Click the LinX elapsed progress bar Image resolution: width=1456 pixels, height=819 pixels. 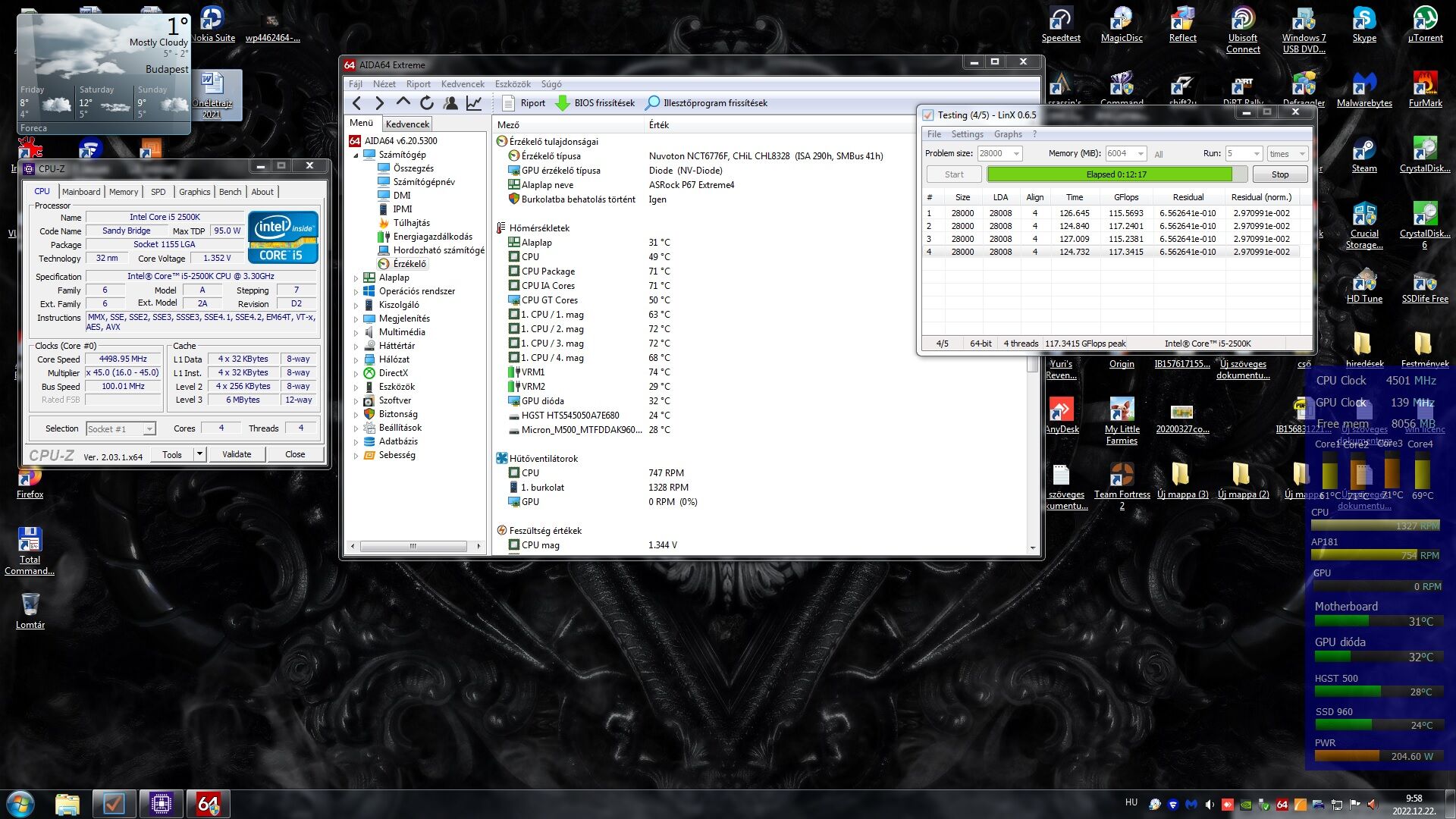(x=1116, y=174)
